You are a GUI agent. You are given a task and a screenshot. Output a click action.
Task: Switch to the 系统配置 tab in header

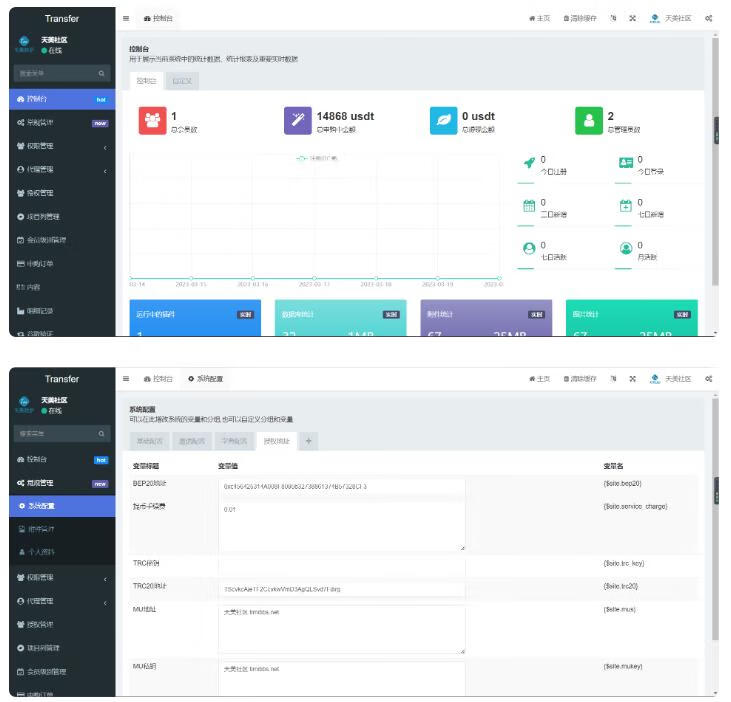click(206, 379)
